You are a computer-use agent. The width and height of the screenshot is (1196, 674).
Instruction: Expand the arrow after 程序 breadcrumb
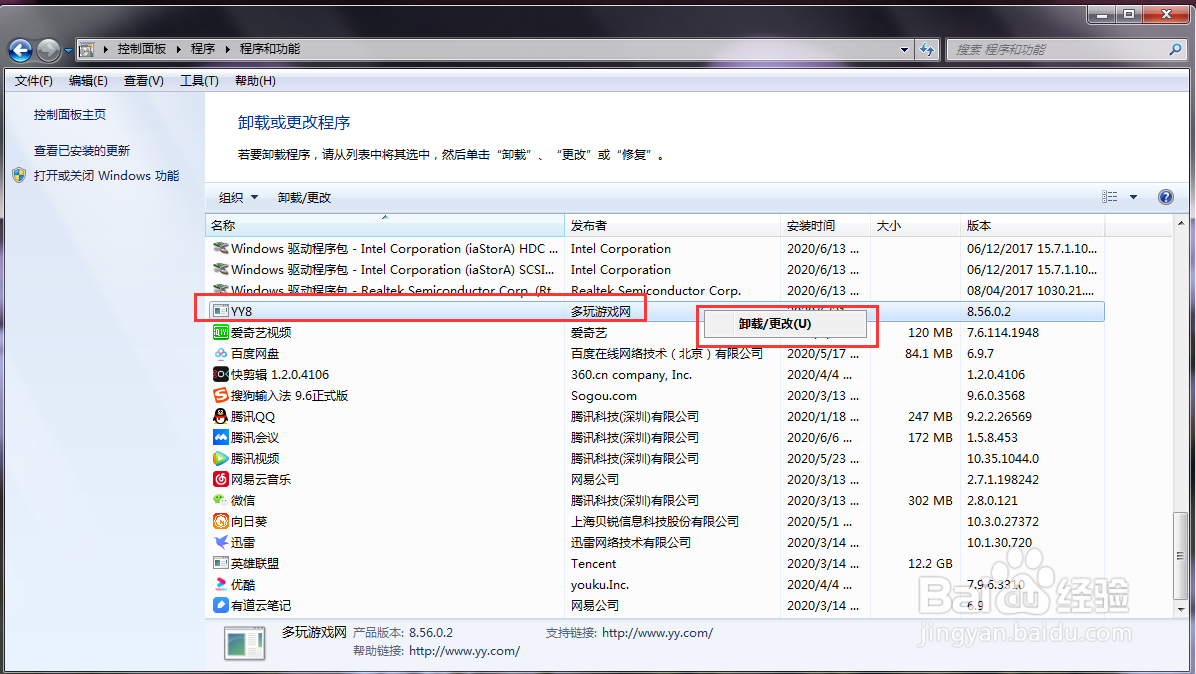227,50
